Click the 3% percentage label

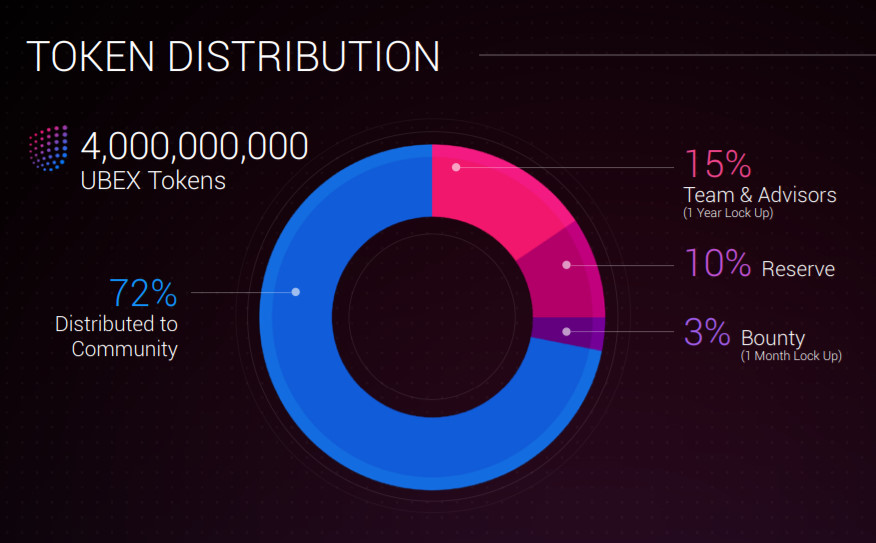[x=707, y=332]
